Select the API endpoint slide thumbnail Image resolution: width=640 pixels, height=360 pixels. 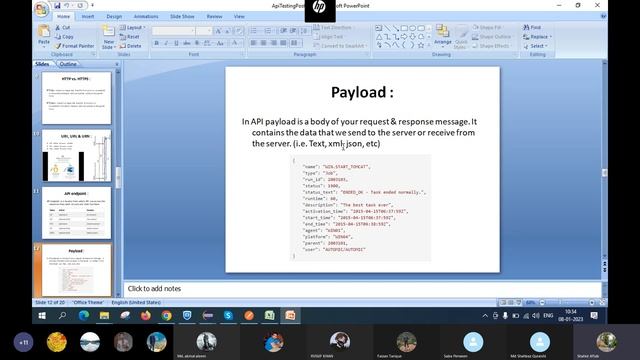pyautogui.click(x=76, y=213)
